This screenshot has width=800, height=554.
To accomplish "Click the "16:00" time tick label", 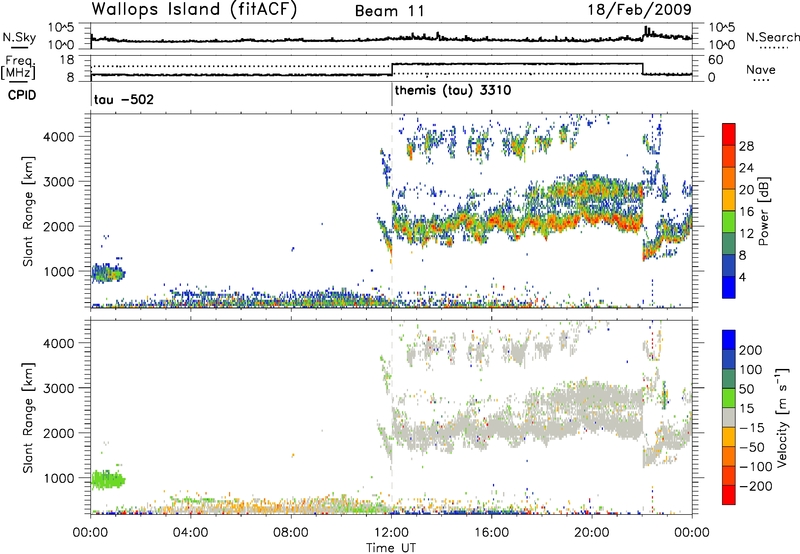I will pyautogui.click(x=491, y=533).
